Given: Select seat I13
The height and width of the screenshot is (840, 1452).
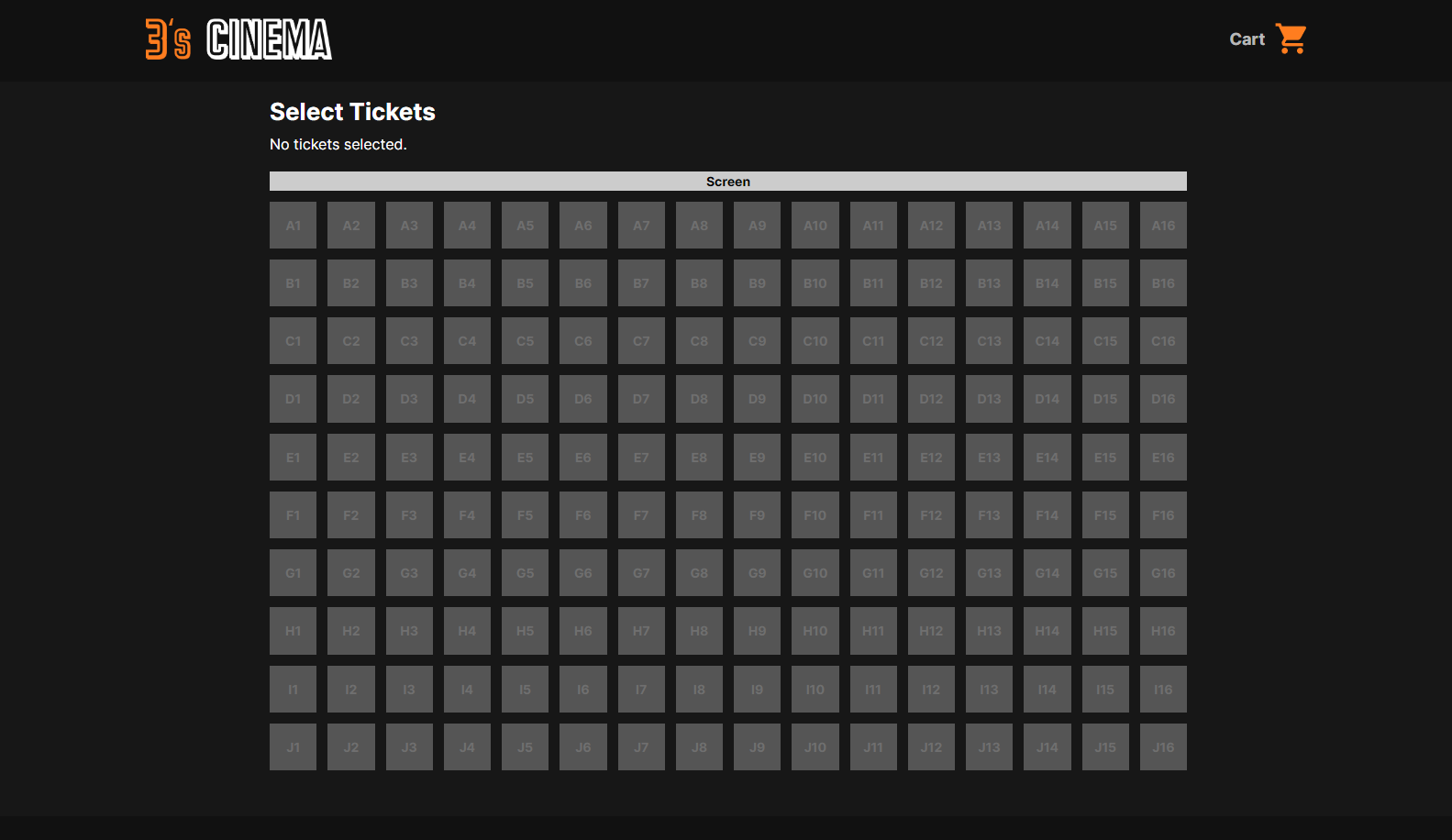Looking at the screenshot, I should [989, 690].
